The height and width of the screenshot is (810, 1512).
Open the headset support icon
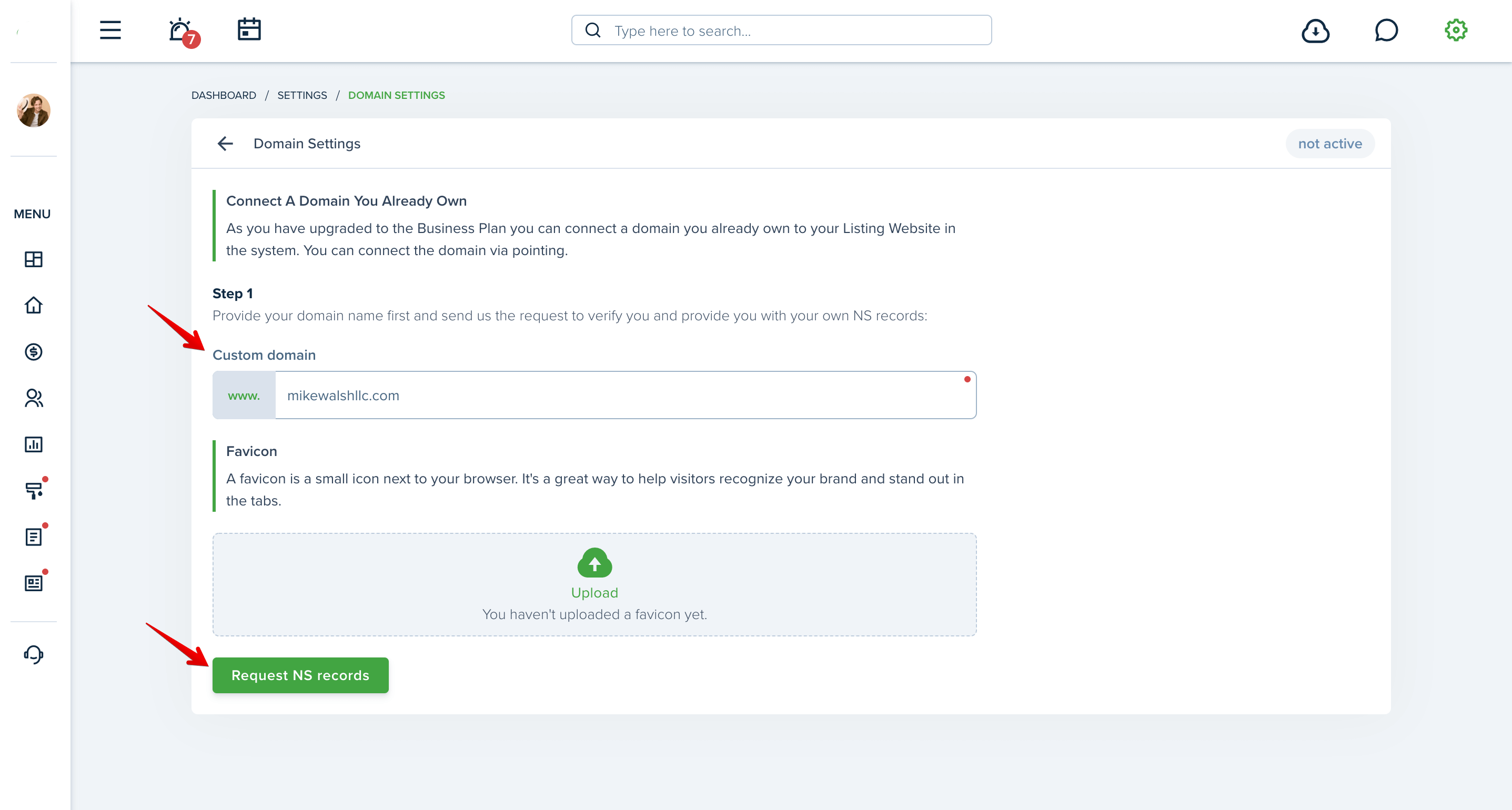34,654
